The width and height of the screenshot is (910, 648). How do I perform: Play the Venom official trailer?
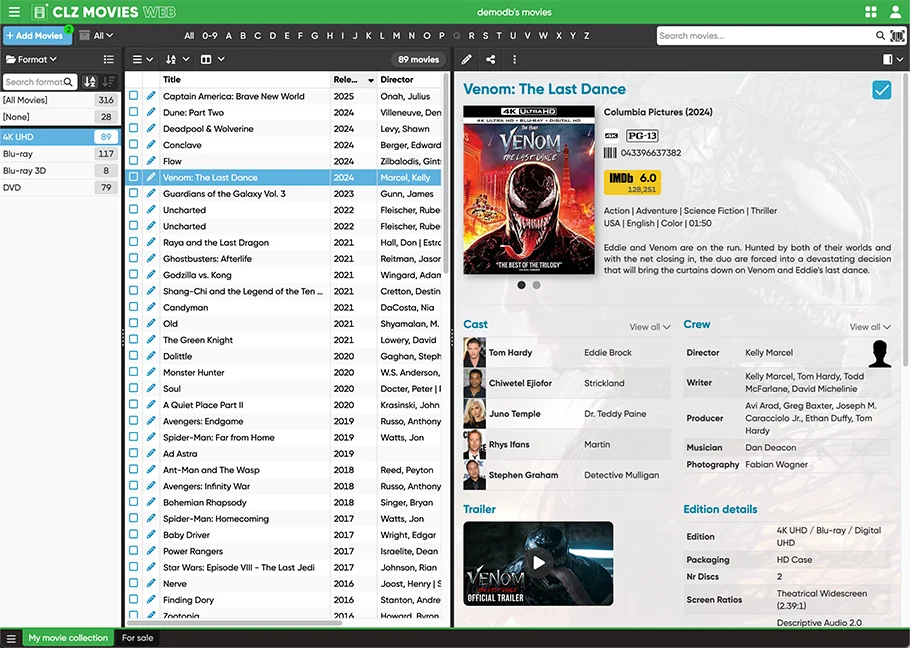click(x=539, y=563)
